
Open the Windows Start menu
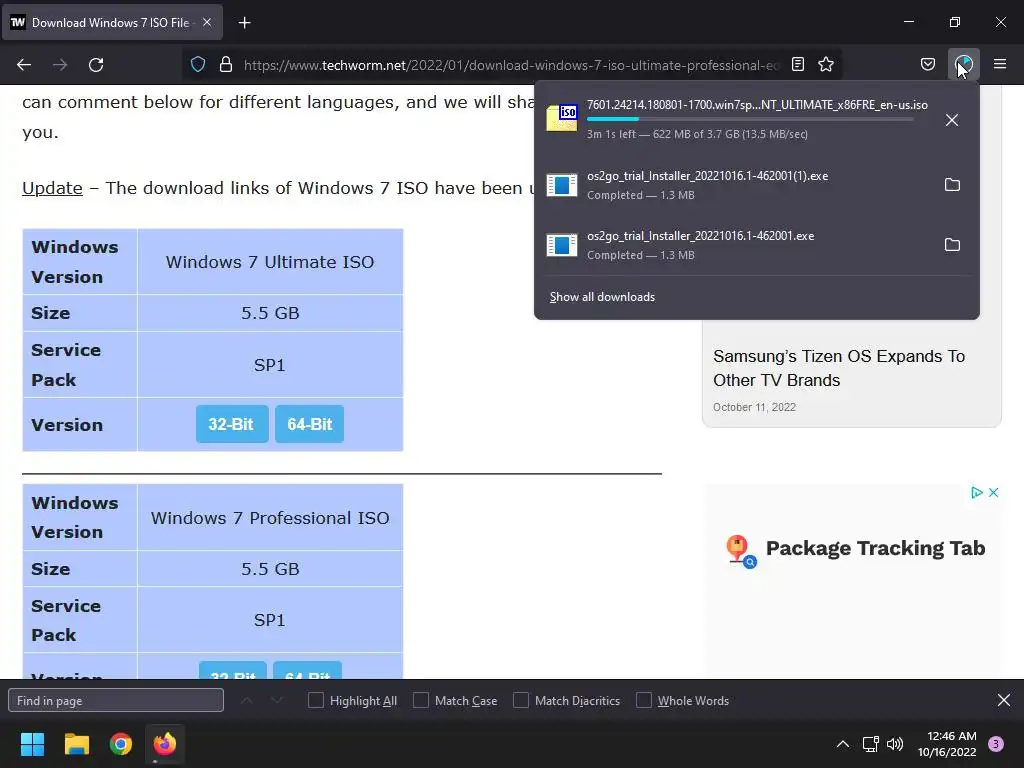pos(33,744)
